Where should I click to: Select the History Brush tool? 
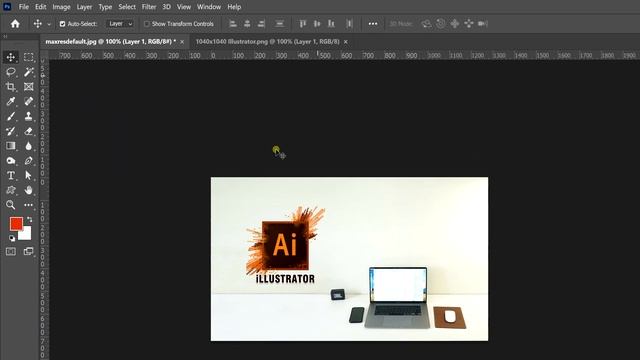point(11,131)
